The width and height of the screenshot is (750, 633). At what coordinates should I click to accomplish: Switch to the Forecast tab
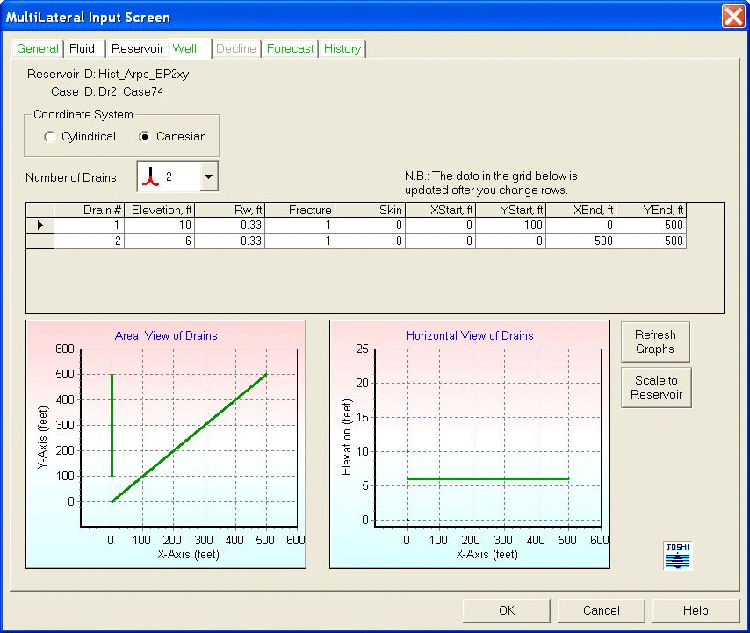coord(290,48)
